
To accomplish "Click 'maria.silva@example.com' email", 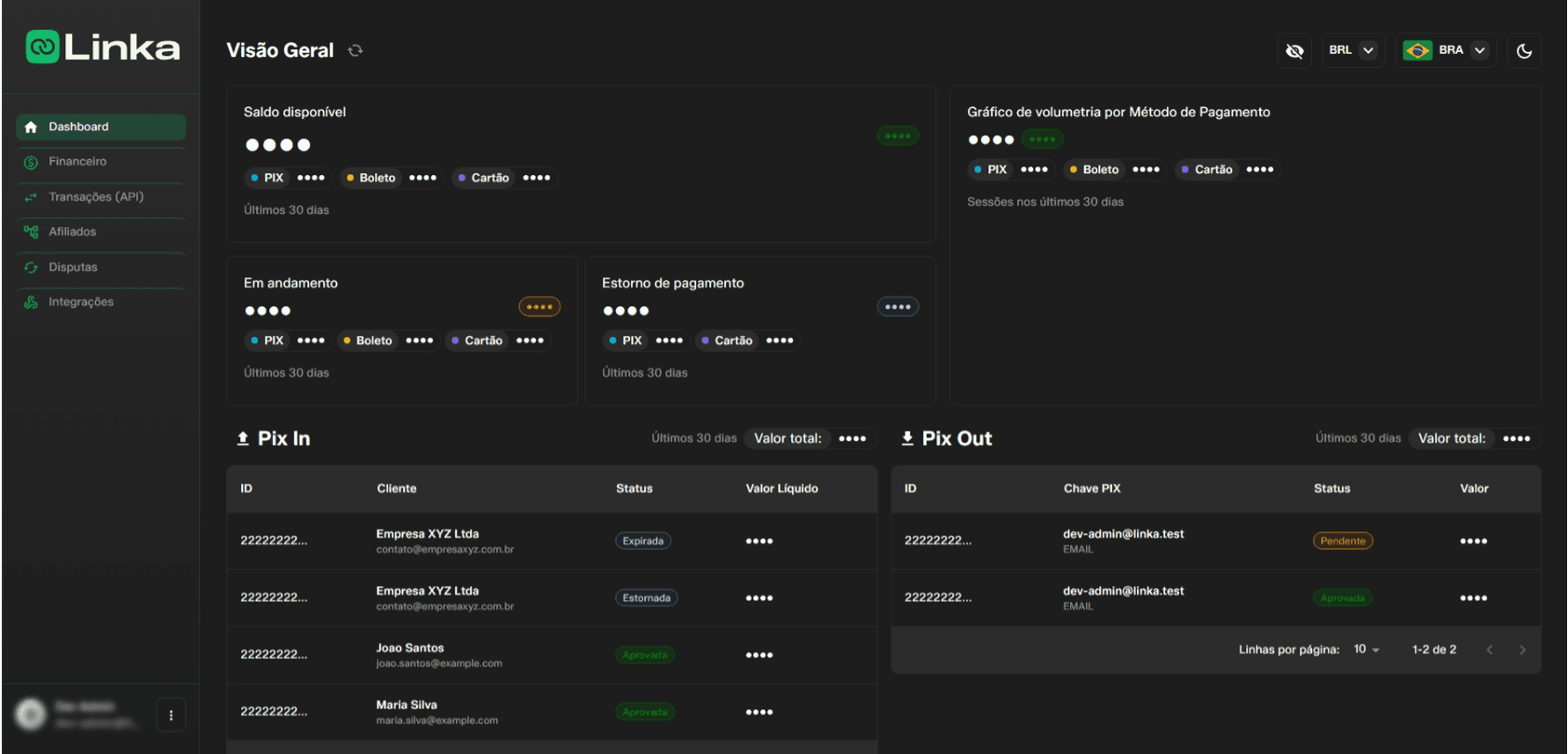I will tap(437, 721).
